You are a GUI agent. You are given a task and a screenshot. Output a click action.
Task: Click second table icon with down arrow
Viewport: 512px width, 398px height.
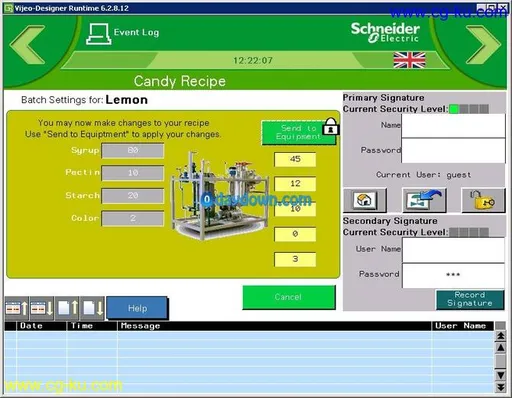[x=42, y=308]
